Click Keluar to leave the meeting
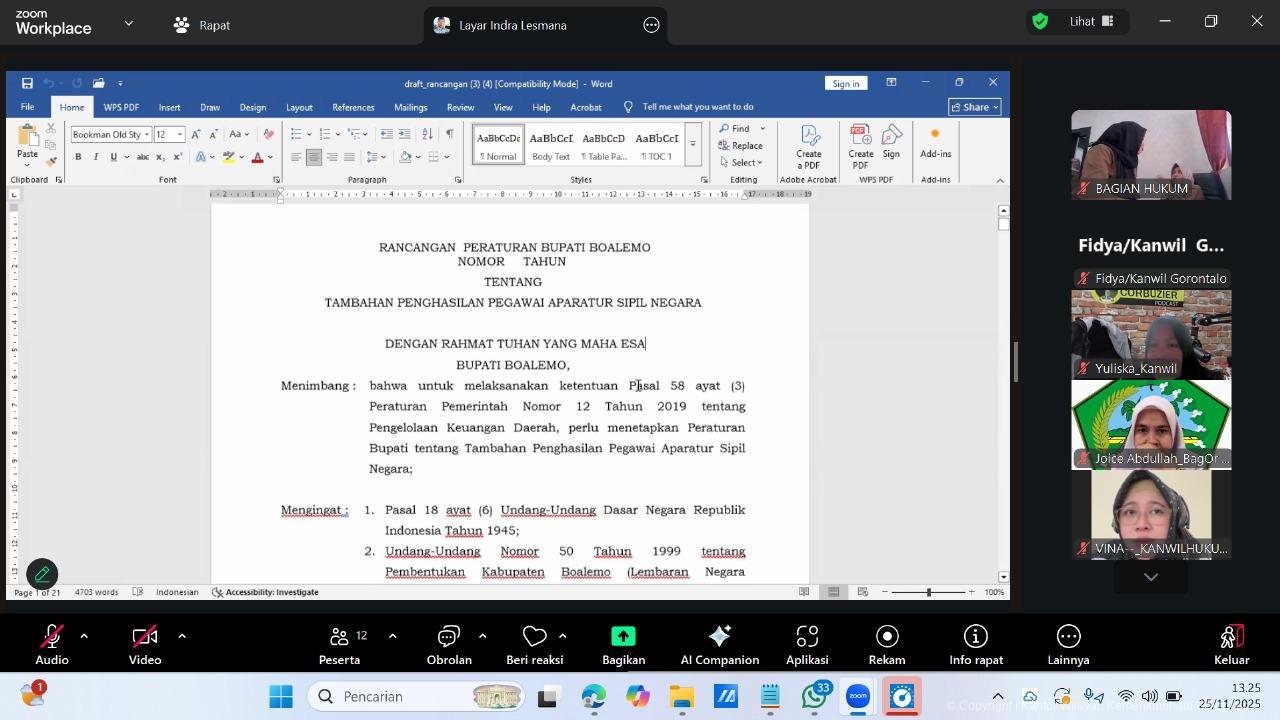This screenshot has width=1280, height=720. click(x=1231, y=645)
